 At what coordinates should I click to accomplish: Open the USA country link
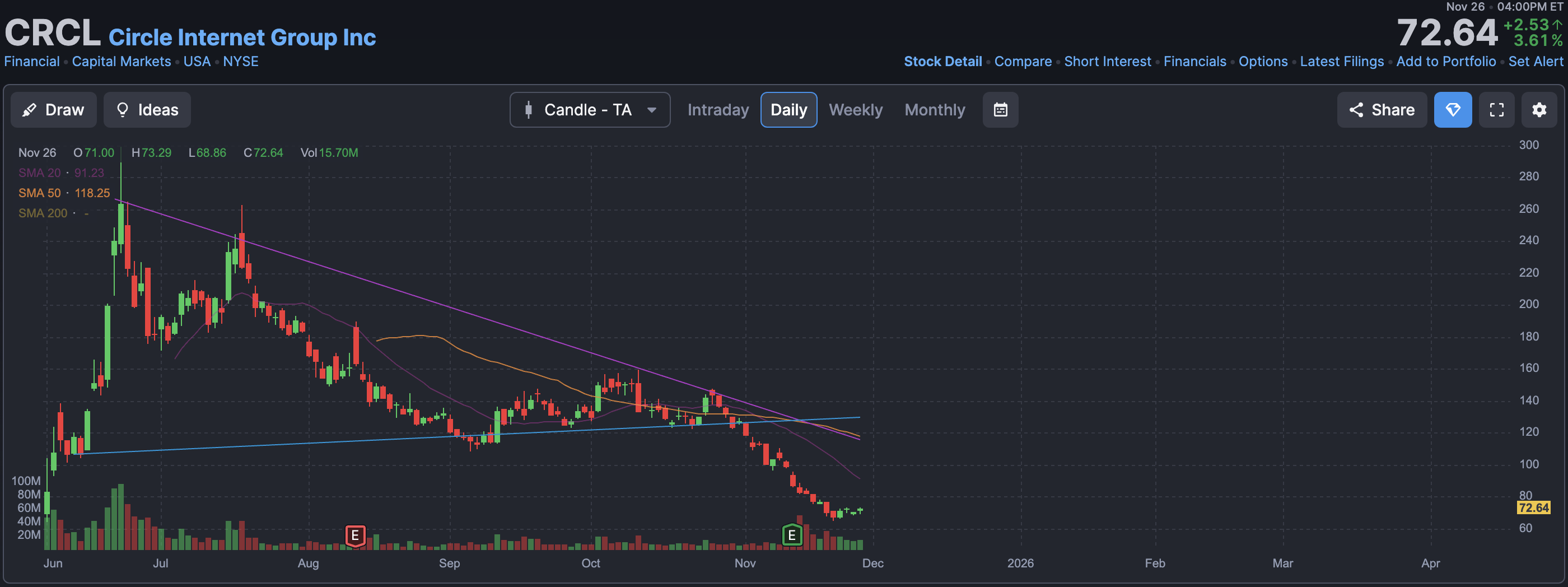197,62
